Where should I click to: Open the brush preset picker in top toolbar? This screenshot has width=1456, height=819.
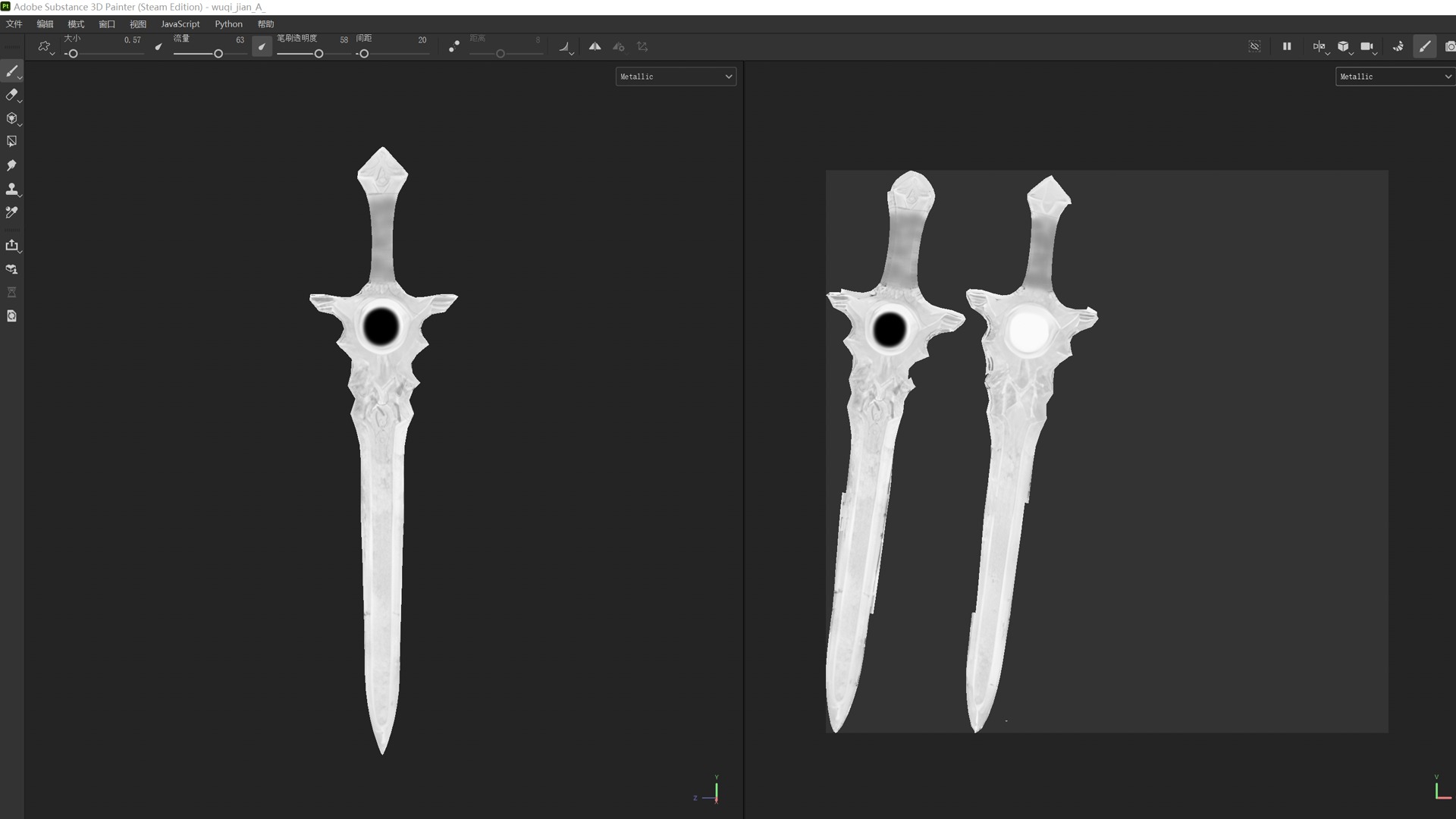pyautogui.click(x=45, y=46)
